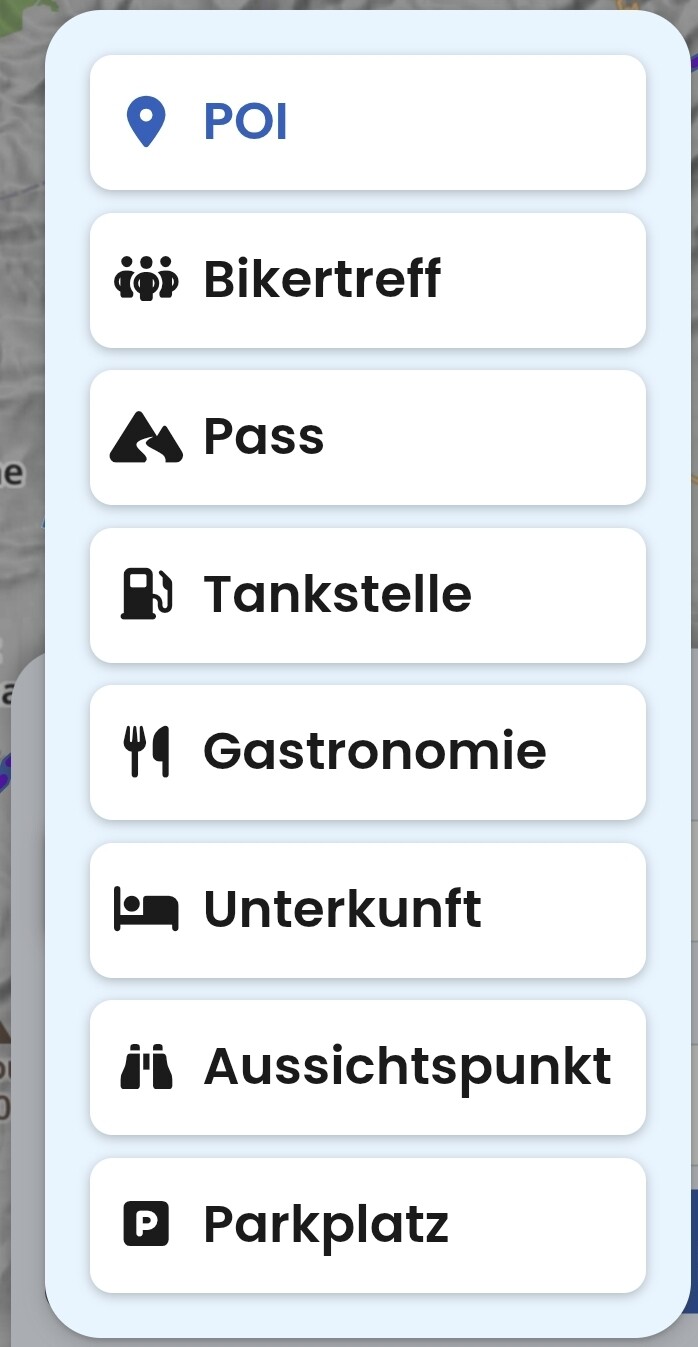Click the fork and knife icon
This screenshot has height=1347, width=698.
[x=146, y=752]
